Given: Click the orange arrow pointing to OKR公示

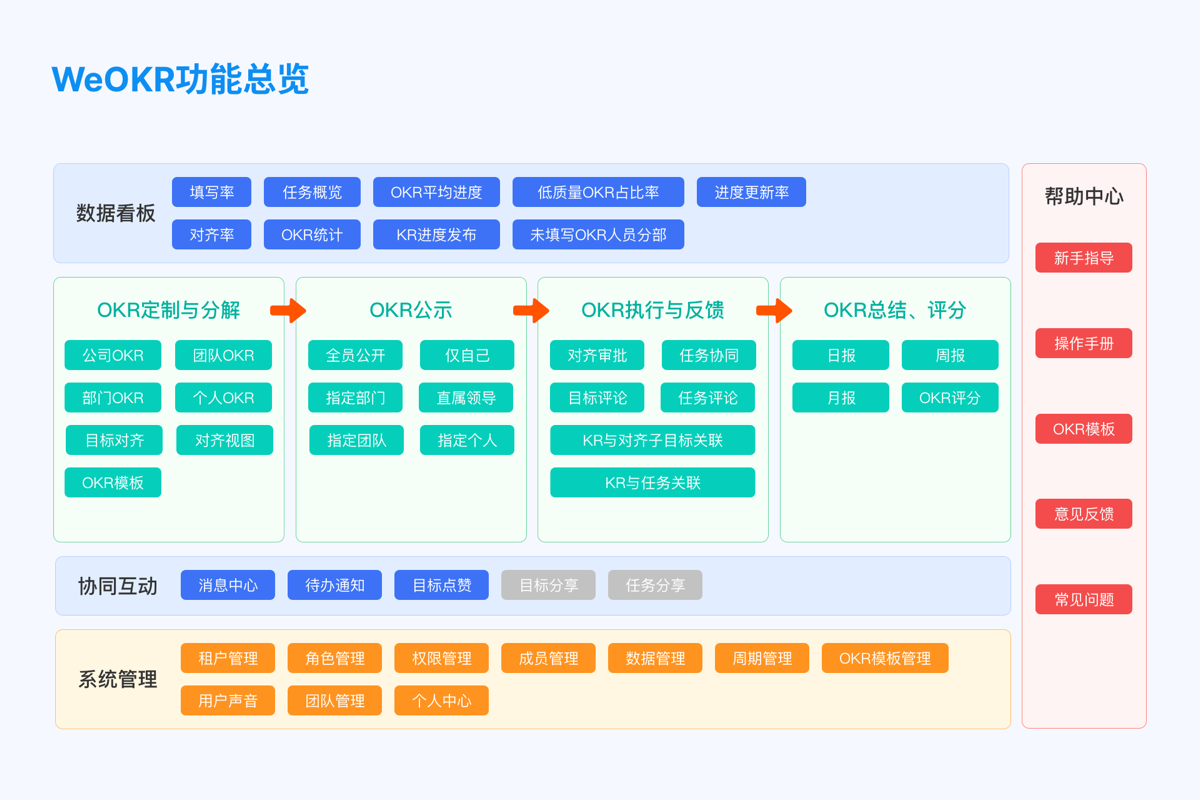Looking at the screenshot, I should click(288, 311).
